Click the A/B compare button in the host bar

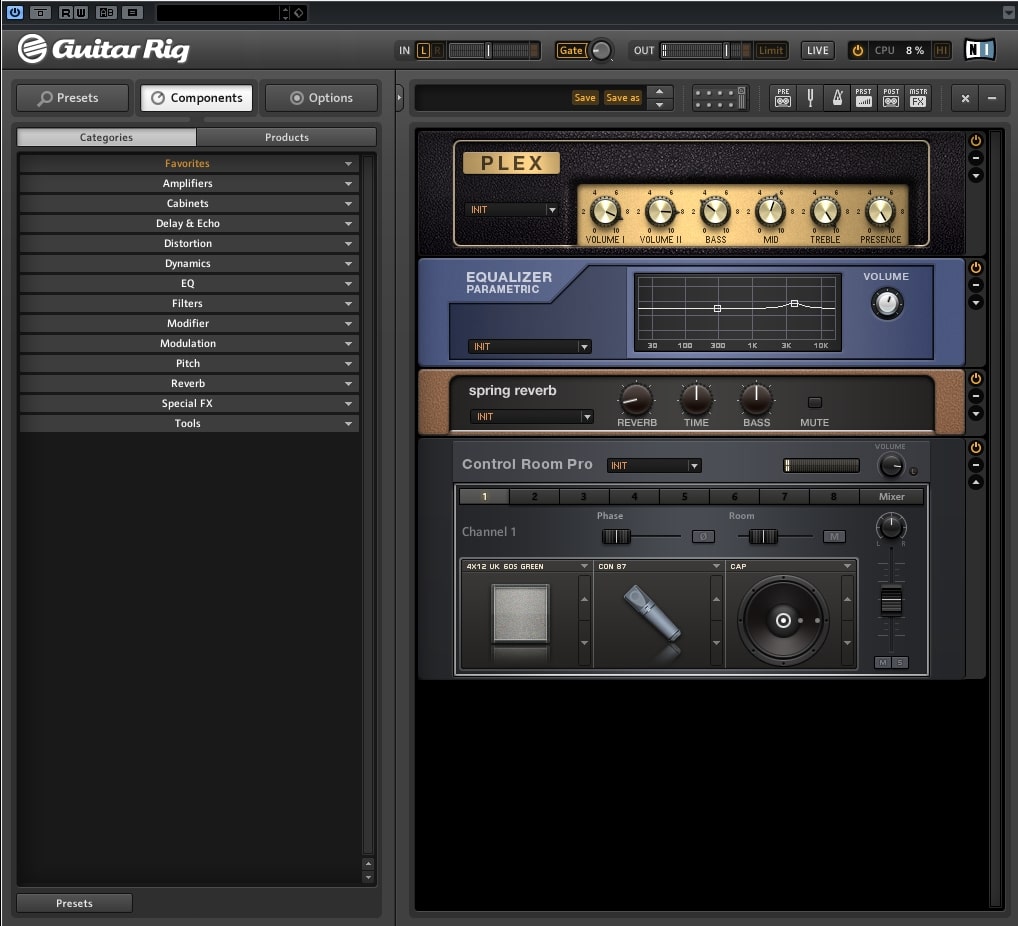pyautogui.click(x=106, y=12)
